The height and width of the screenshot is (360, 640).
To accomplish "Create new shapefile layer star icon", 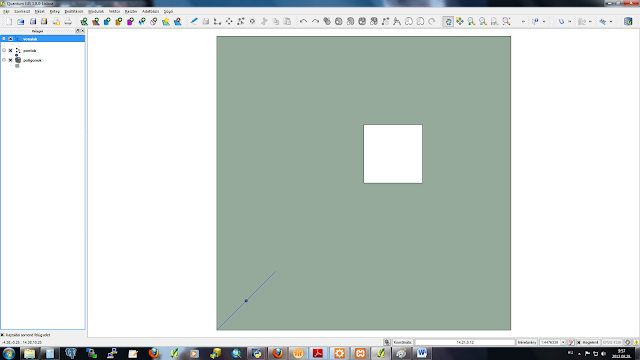I will pos(166,21).
